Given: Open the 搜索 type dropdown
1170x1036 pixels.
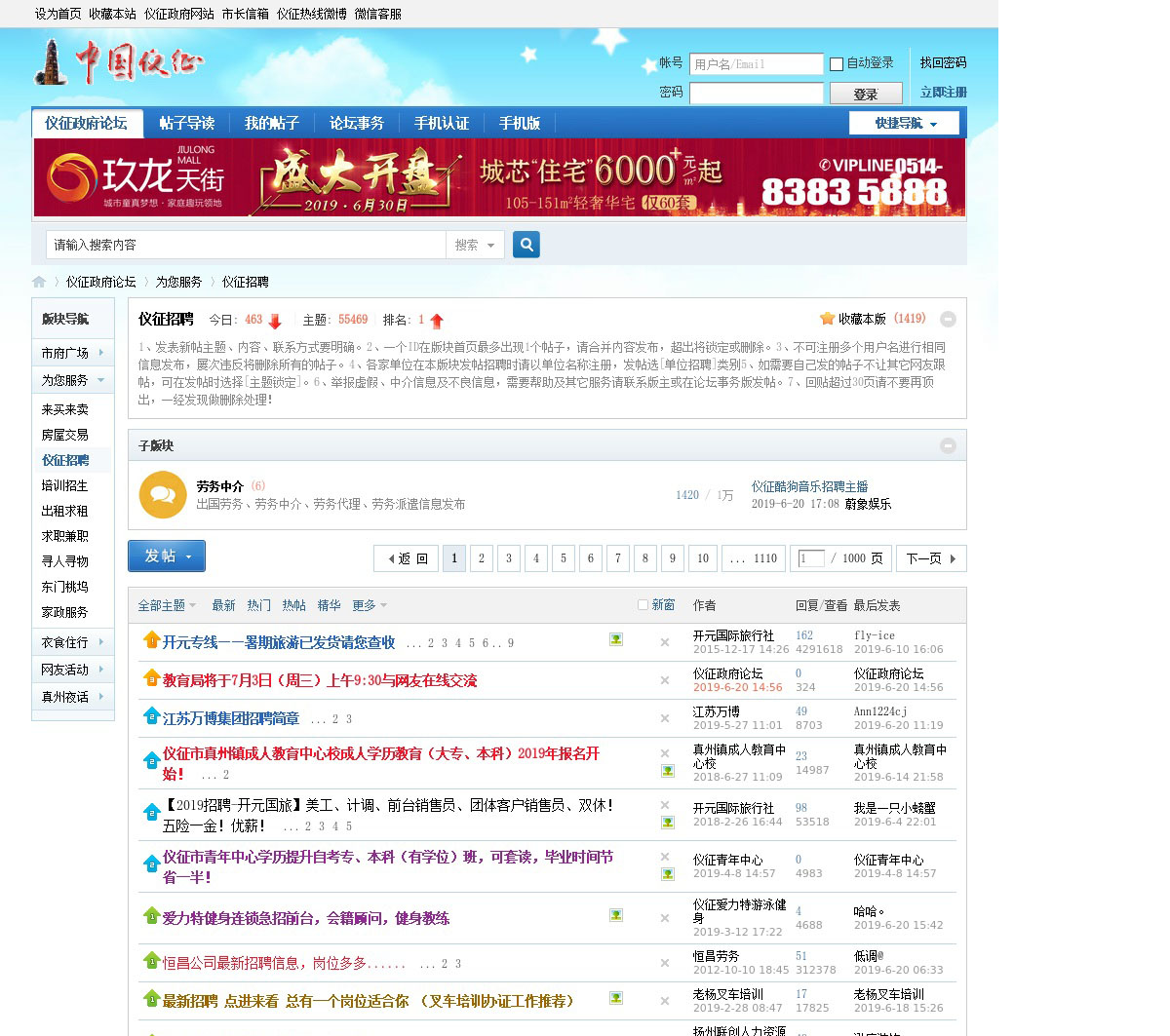Looking at the screenshot, I should point(475,245).
